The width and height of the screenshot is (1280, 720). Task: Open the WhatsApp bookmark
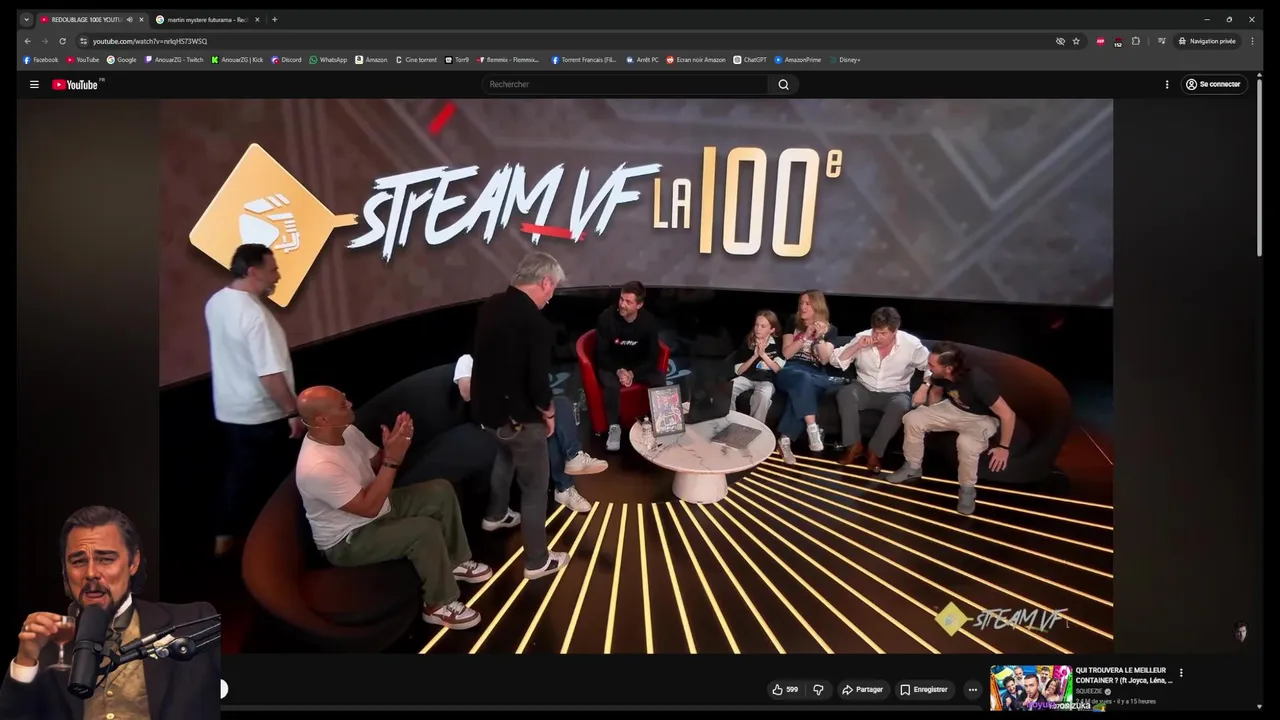click(x=328, y=60)
